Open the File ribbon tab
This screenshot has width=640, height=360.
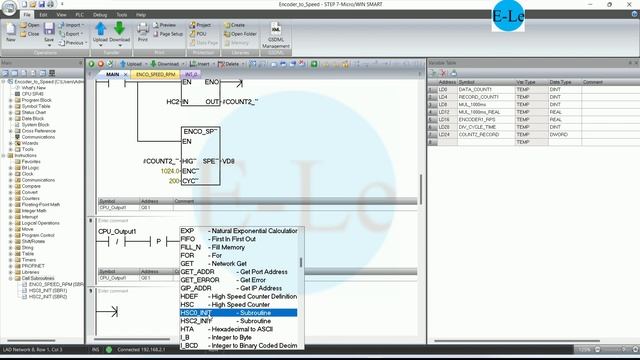point(27,15)
